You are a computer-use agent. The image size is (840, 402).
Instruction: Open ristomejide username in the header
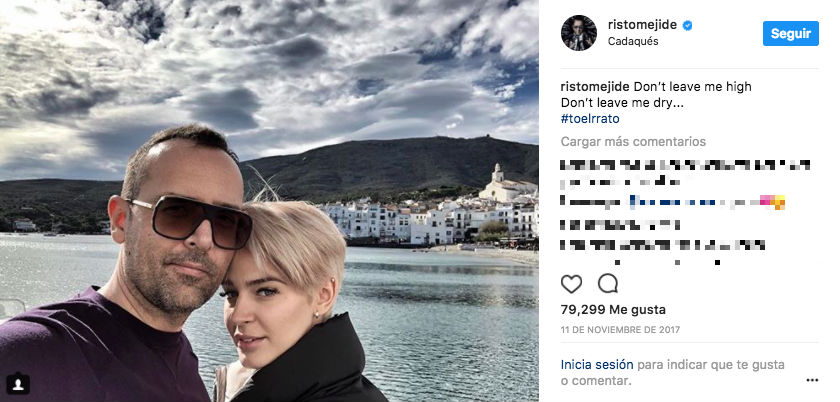point(642,25)
